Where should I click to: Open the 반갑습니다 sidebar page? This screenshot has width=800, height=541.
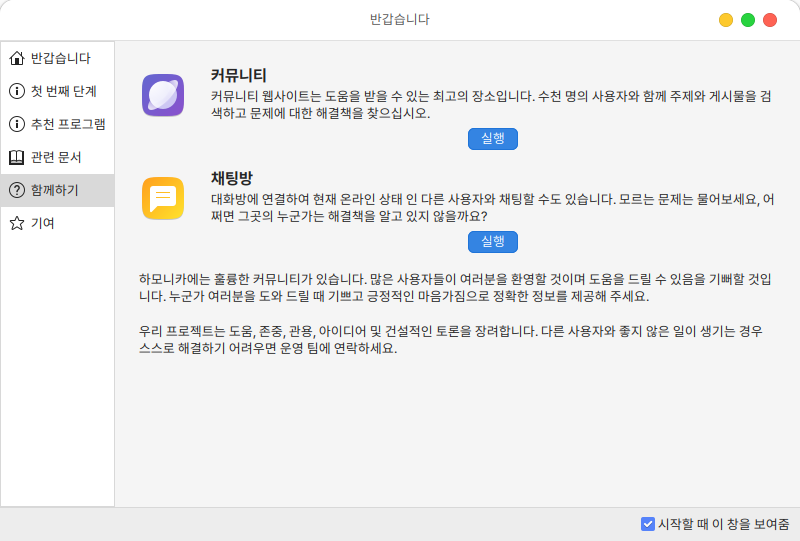coord(57,58)
